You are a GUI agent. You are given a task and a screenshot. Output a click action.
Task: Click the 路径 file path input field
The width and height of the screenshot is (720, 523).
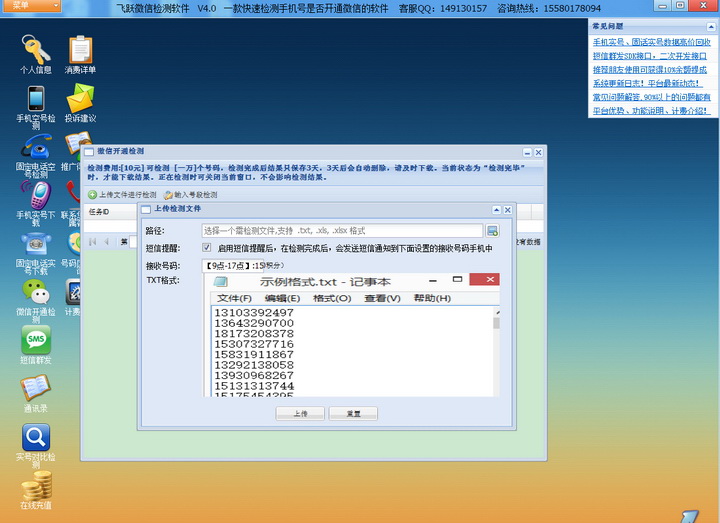point(342,231)
